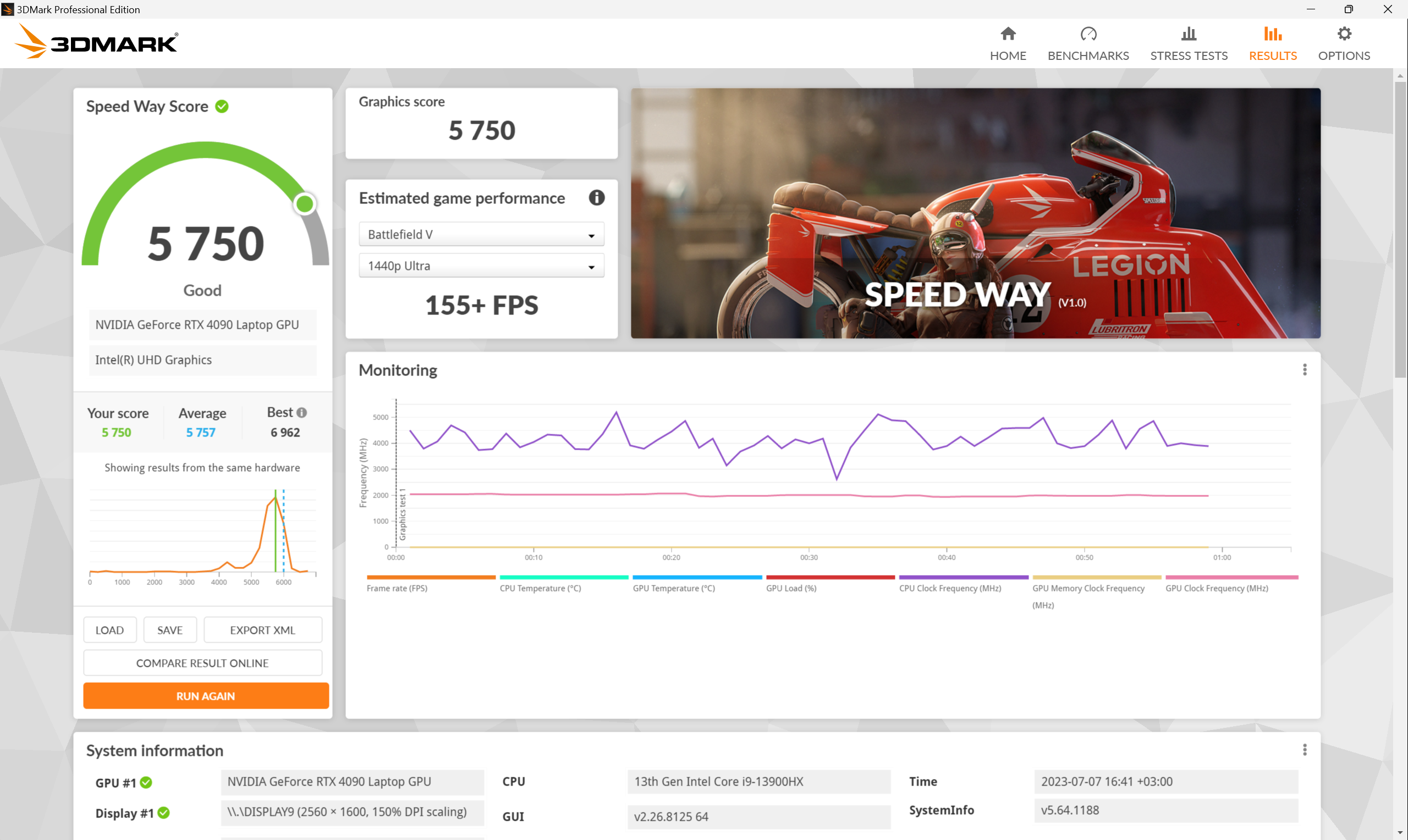This screenshot has width=1408, height=840.
Task: Click the Best score value 6 962
Action: click(x=285, y=433)
